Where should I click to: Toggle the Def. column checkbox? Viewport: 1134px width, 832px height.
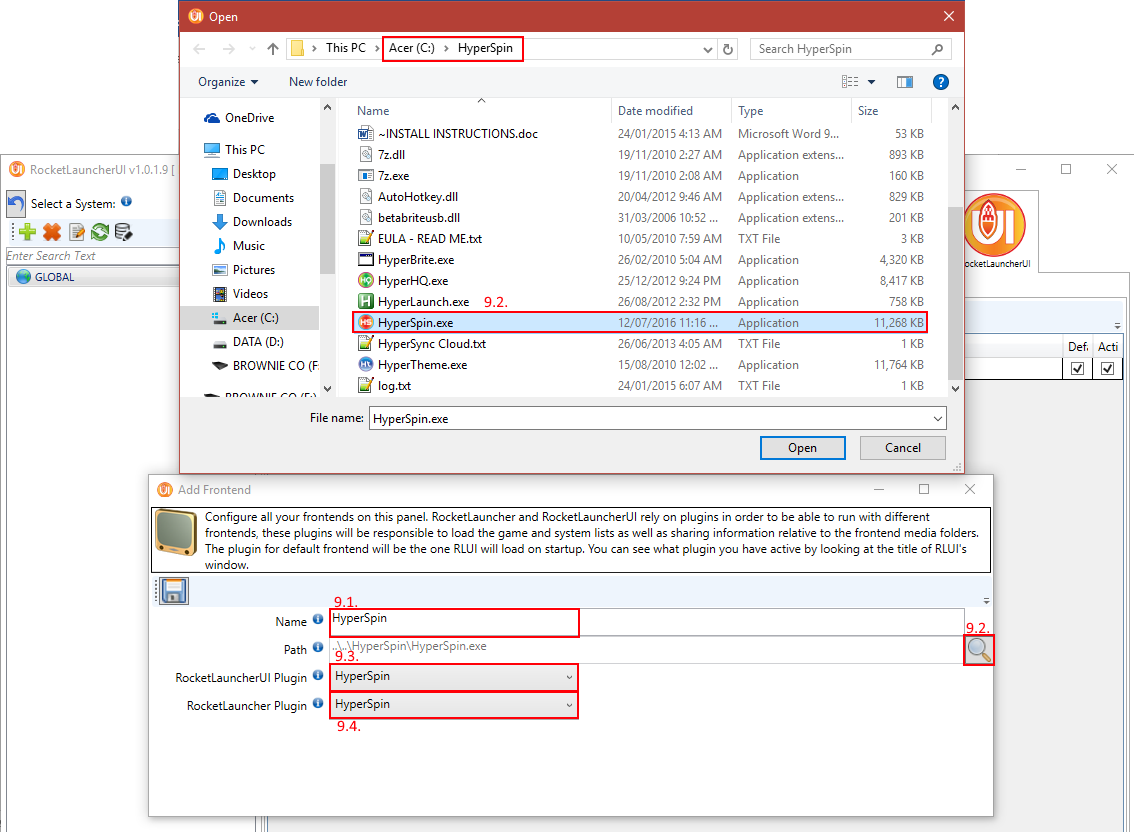1077,368
